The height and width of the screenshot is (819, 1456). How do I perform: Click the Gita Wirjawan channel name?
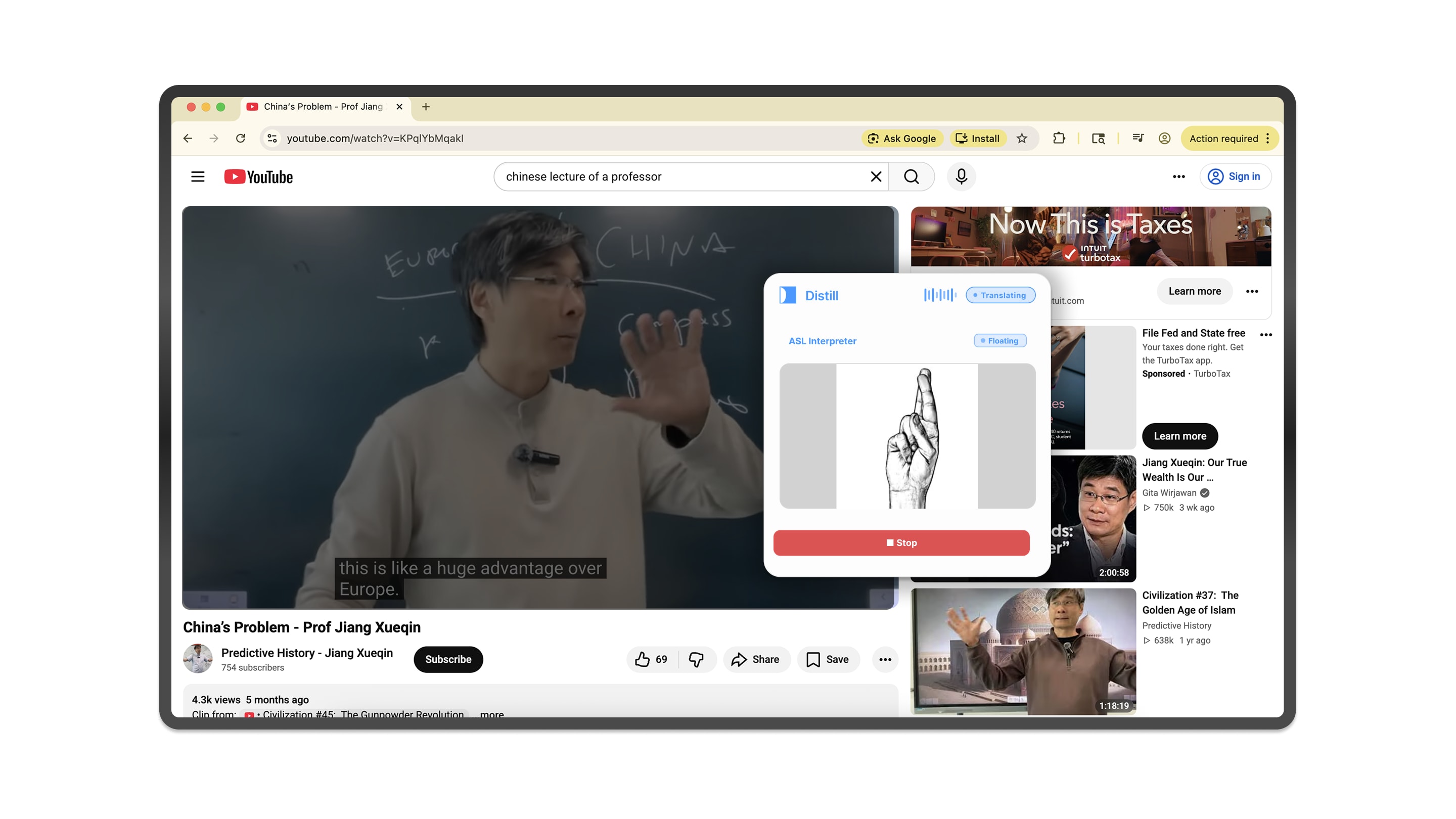click(1169, 493)
